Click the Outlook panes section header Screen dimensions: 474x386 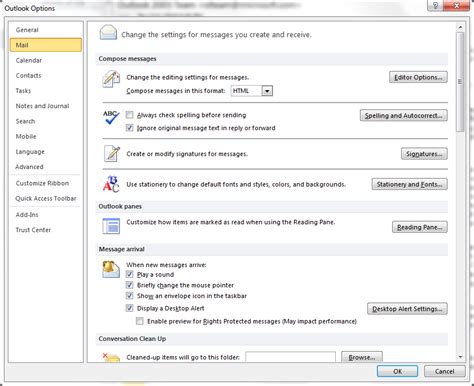coord(272,207)
